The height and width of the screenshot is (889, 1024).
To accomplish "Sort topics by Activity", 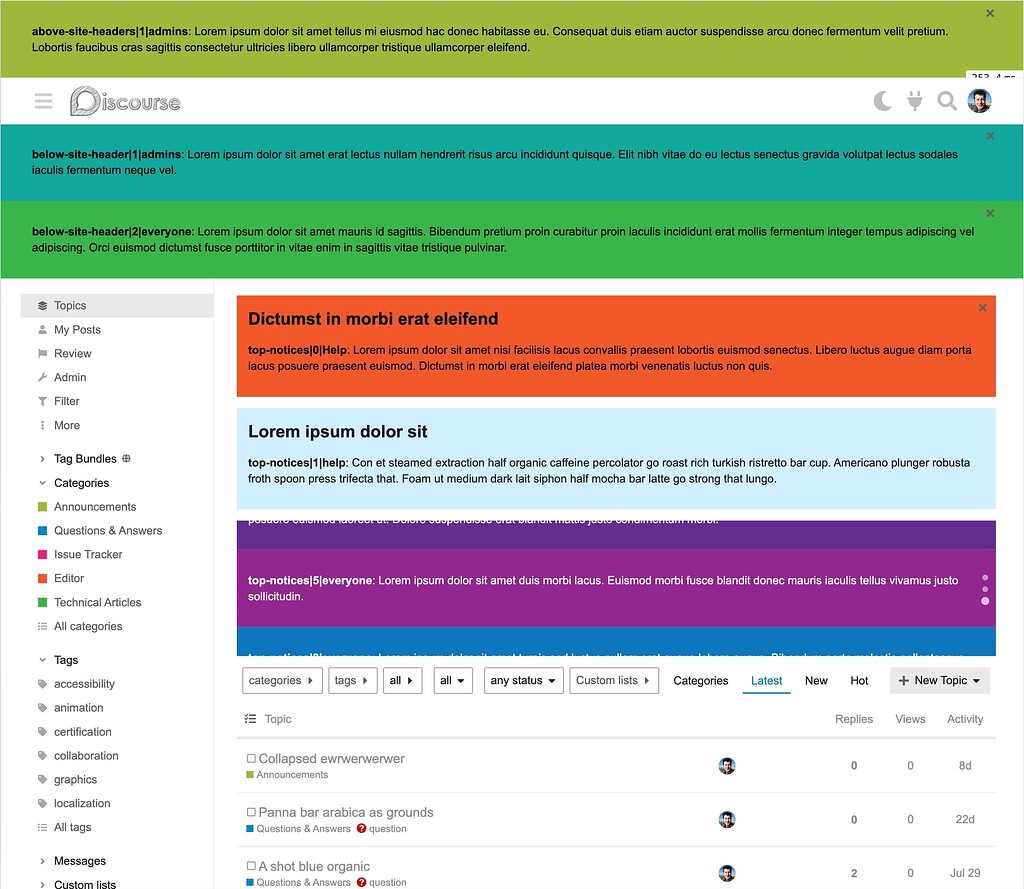I will pos(965,719).
